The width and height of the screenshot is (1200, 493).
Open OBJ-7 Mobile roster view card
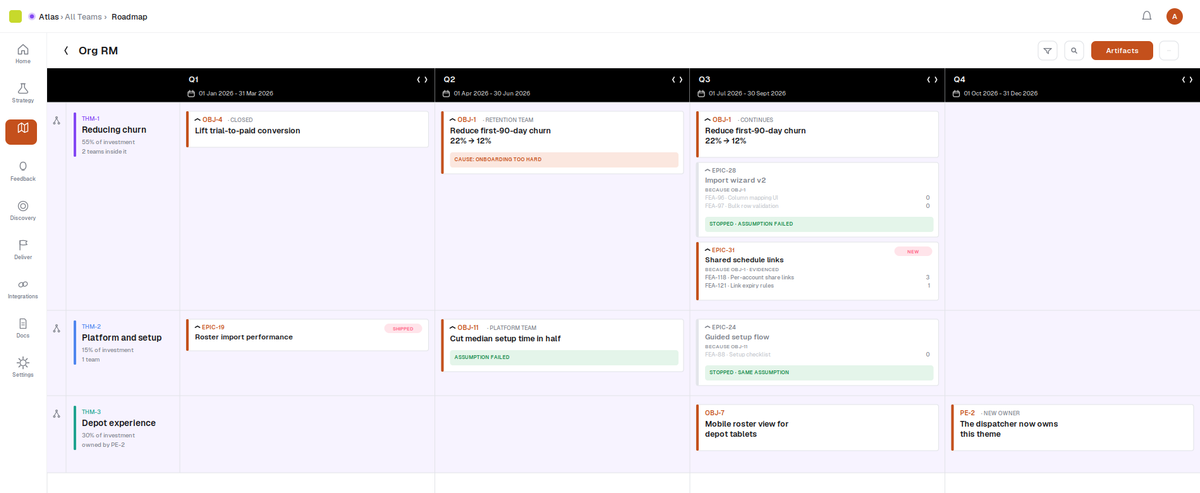[x=817, y=427]
